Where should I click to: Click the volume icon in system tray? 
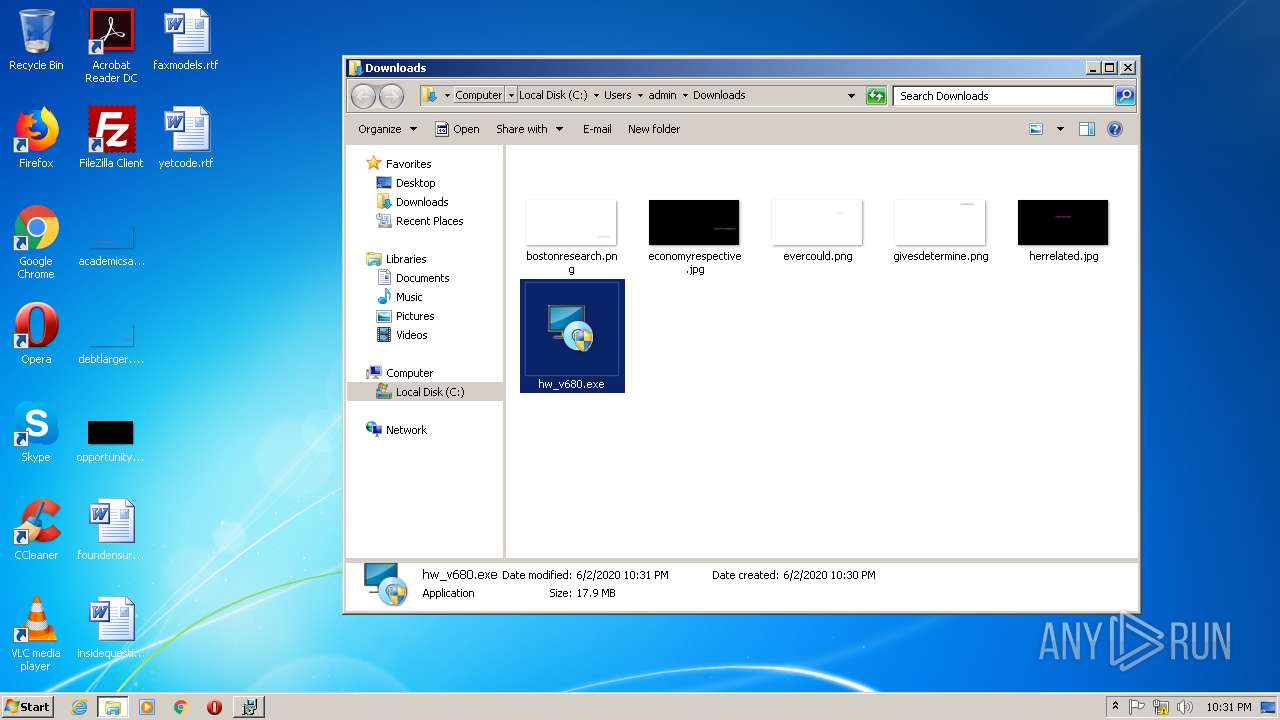click(1184, 707)
